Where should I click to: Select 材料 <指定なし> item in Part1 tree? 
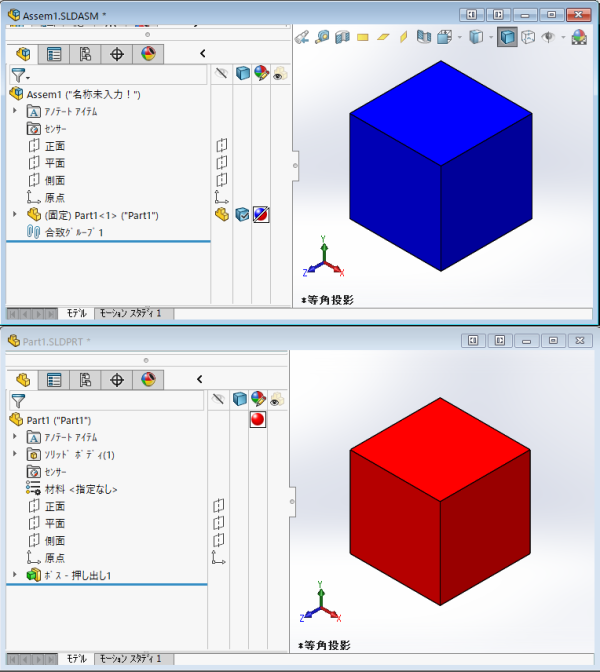coord(80,489)
